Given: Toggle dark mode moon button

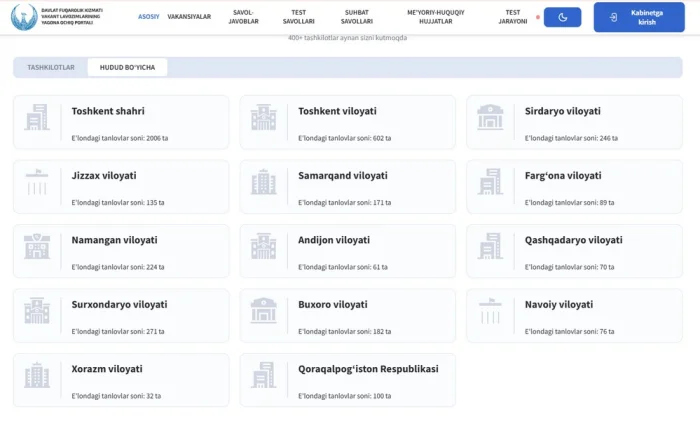Looking at the screenshot, I should click(562, 17).
